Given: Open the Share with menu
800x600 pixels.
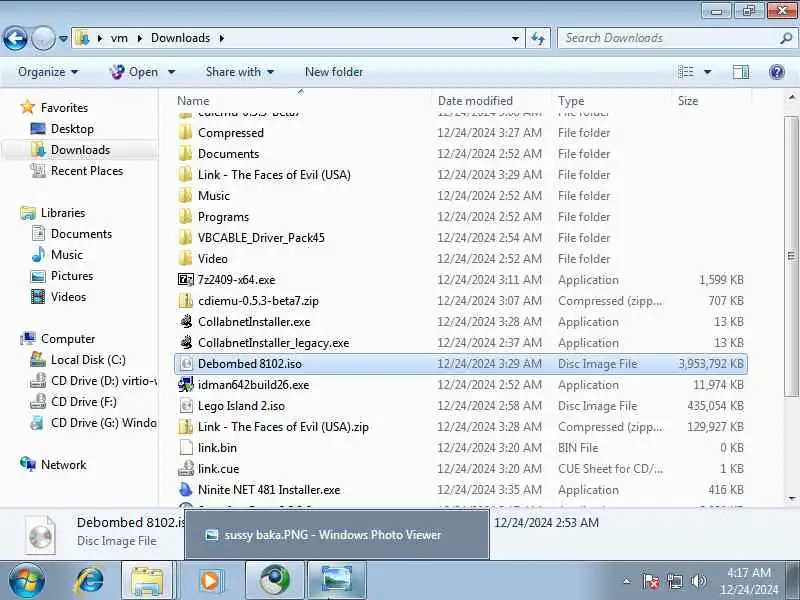Looking at the screenshot, I should [240, 72].
